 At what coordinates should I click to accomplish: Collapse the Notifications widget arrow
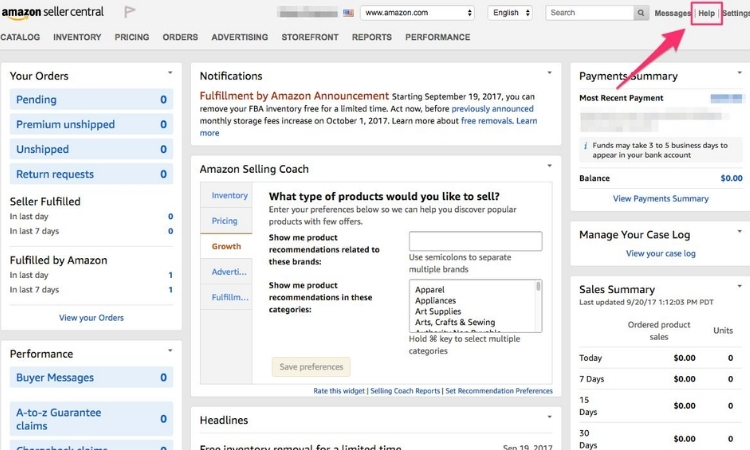click(x=548, y=73)
